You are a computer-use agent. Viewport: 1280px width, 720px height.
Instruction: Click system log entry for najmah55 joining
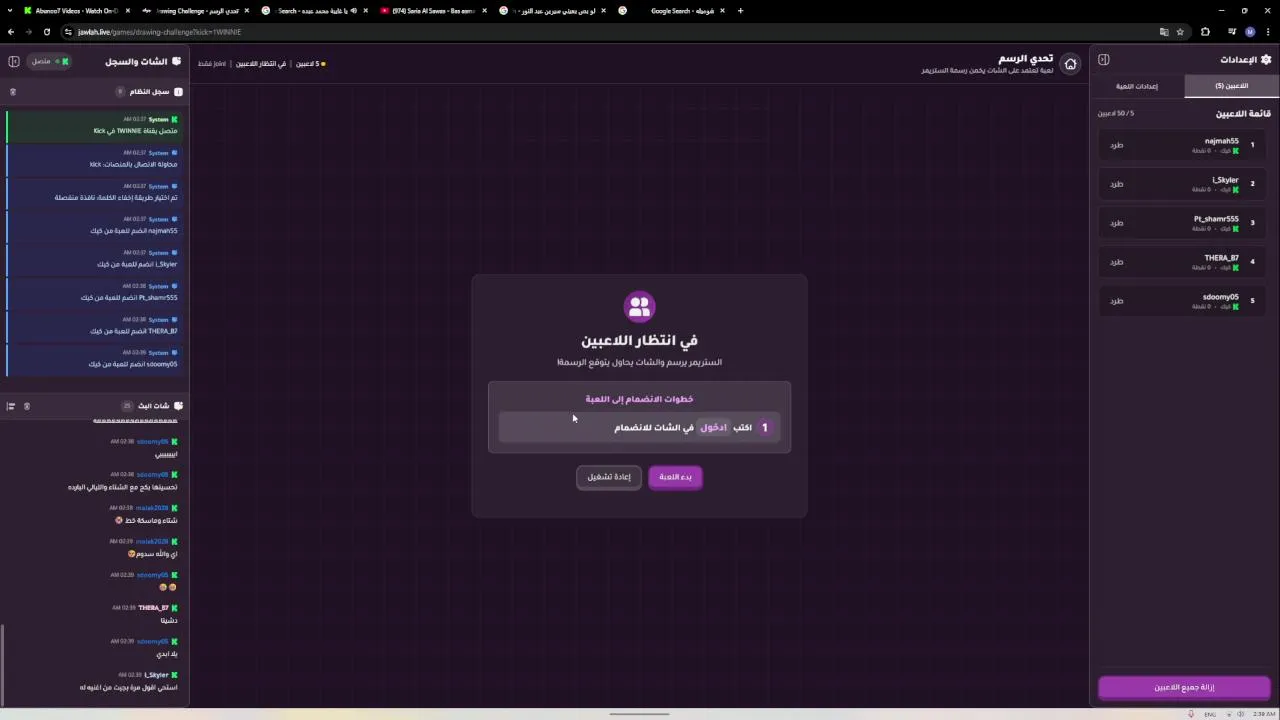tap(93, 226)
